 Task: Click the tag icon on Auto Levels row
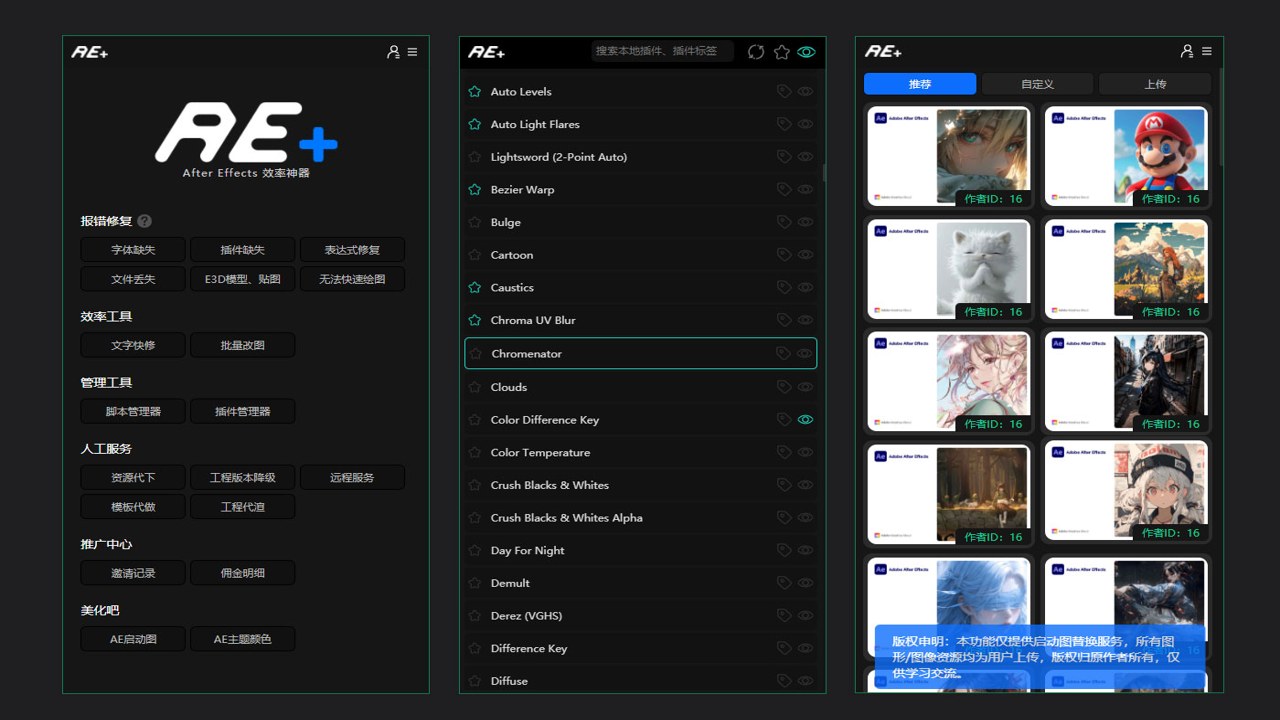[x=784, y=92]
